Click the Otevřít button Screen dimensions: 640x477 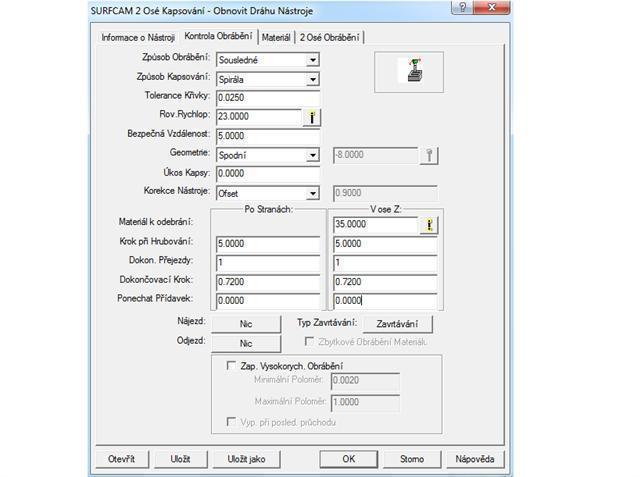121,459
